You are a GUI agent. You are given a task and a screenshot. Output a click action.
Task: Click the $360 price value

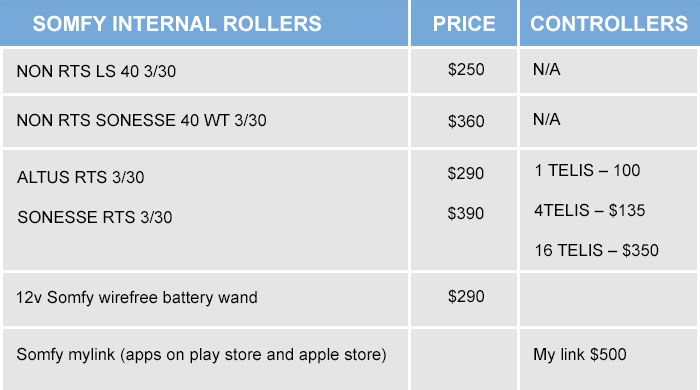(x=466, y=121)
